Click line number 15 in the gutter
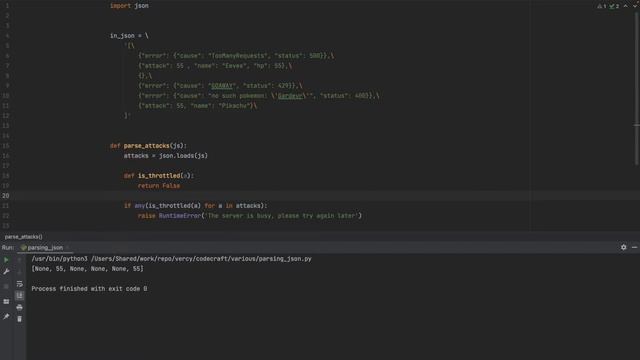The image size is (640, 360). (5, 146)
